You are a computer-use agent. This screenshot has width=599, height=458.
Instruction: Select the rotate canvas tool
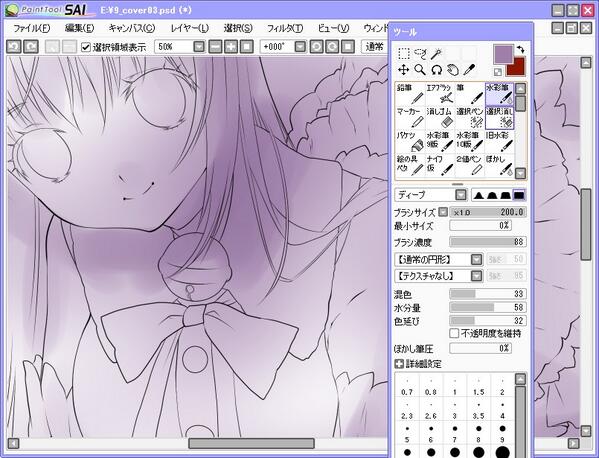[436, 70]
